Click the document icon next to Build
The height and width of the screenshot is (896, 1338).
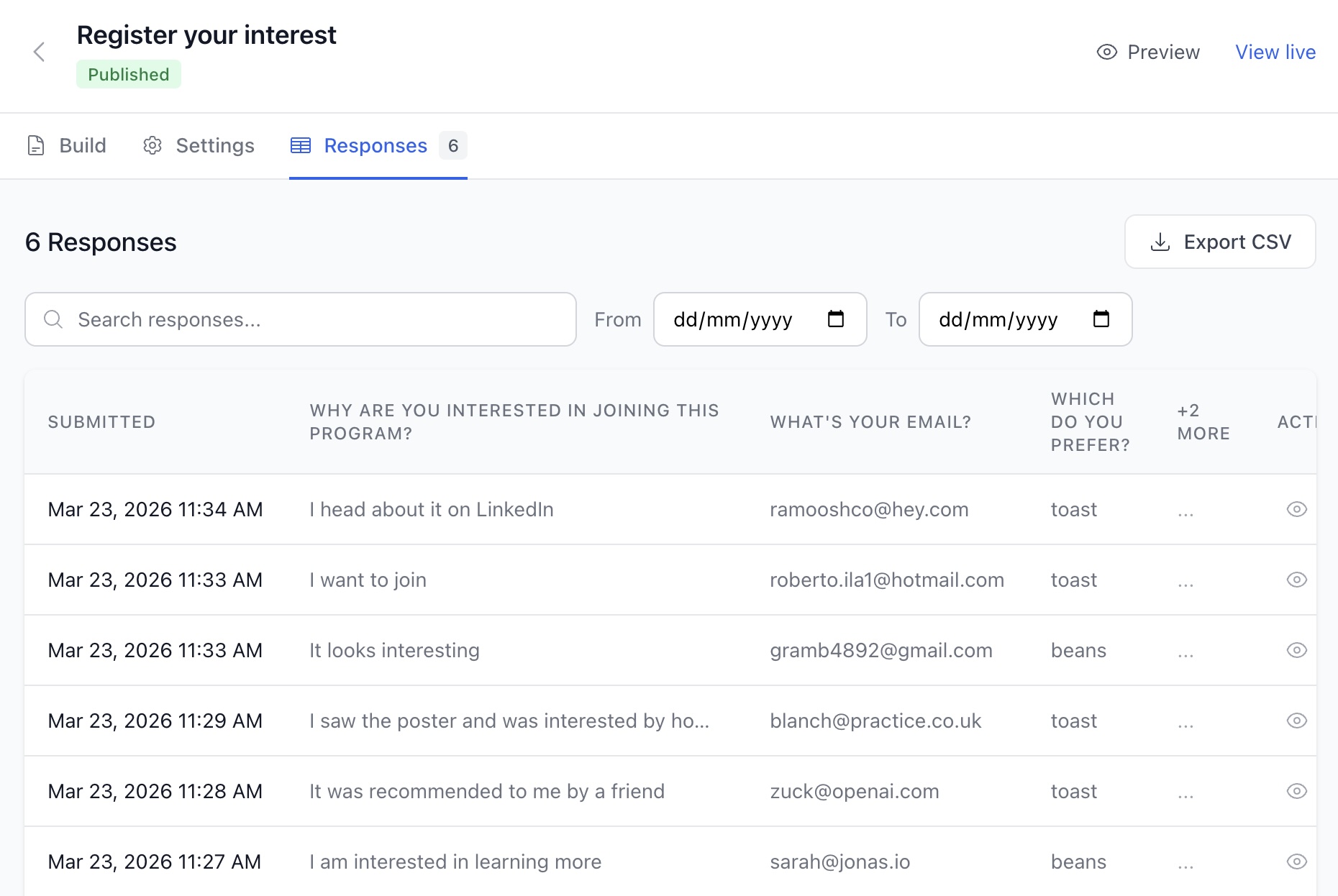[37, 145]
